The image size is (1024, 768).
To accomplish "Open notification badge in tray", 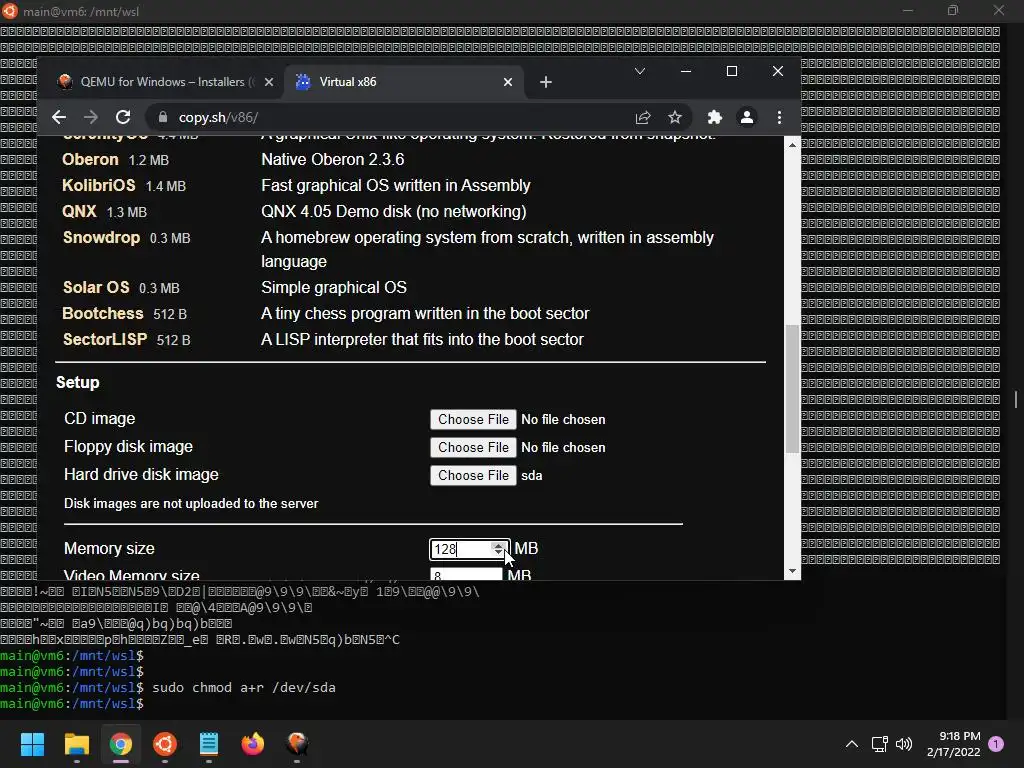I will click(996, 744).
